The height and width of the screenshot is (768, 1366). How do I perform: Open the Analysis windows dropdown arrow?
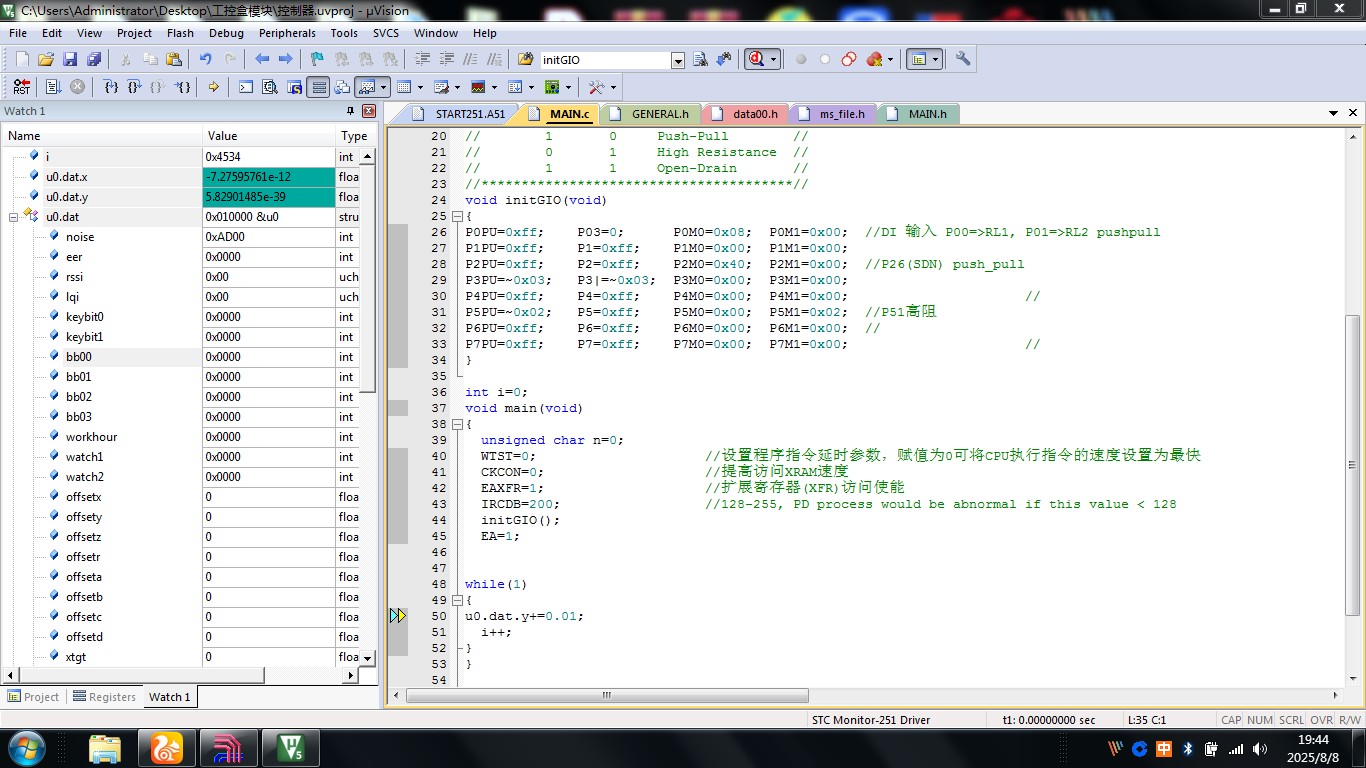[494, 87]
